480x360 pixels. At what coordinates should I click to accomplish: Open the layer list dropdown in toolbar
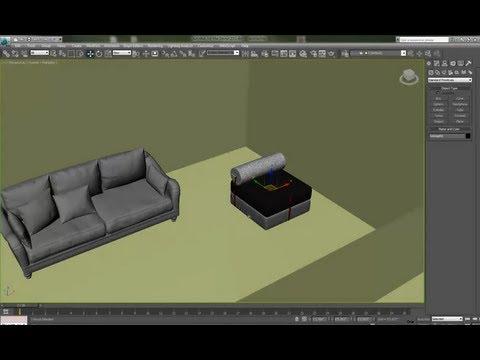(378, 53)
